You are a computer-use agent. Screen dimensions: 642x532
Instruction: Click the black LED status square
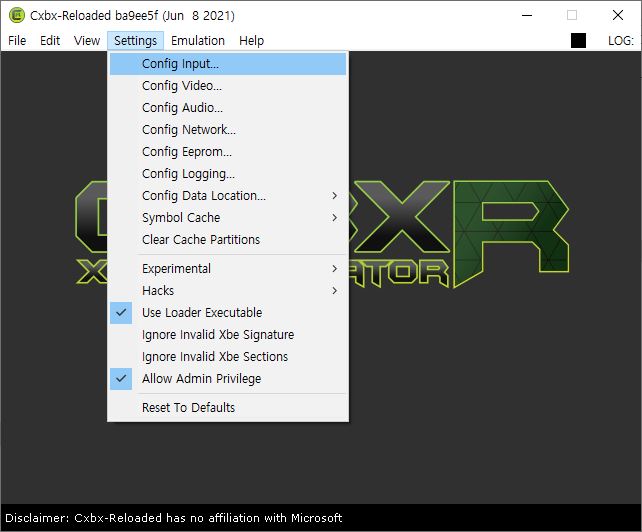click(578, 41)
